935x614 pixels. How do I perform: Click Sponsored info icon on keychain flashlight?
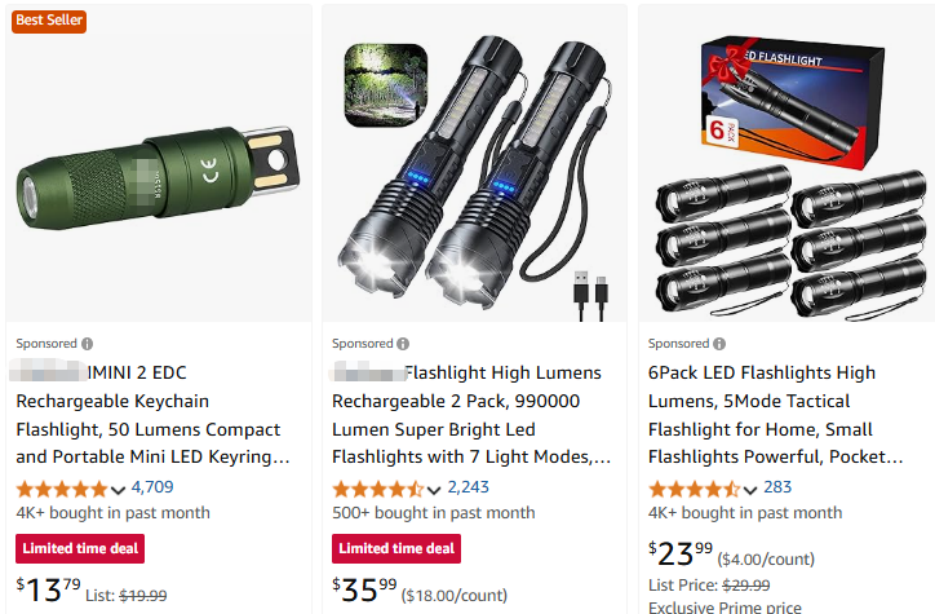point(87,344)
